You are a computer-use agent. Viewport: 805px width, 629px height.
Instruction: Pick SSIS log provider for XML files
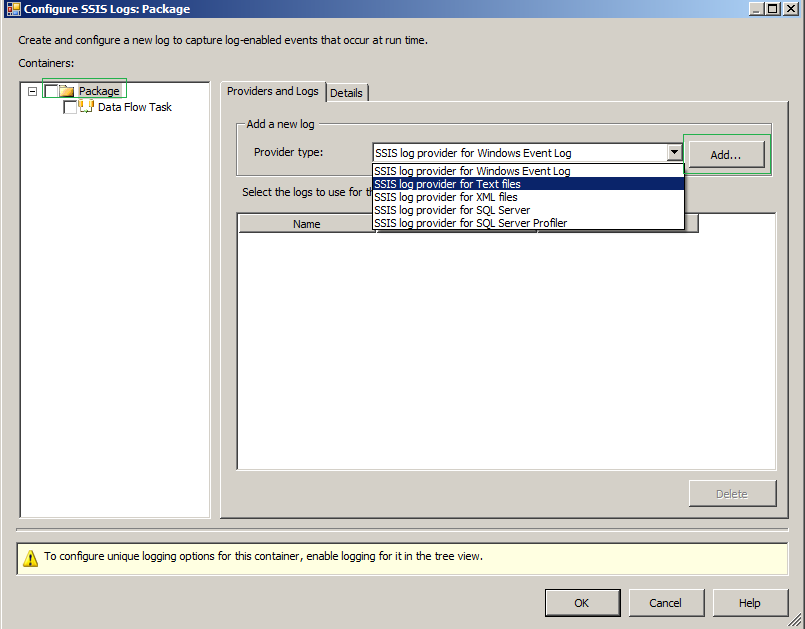(528, 197)
